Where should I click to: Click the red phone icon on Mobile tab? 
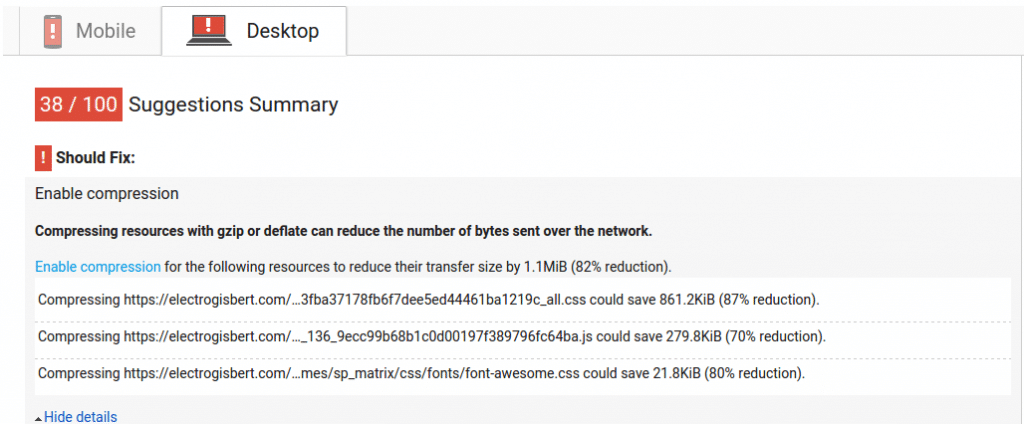53,31
